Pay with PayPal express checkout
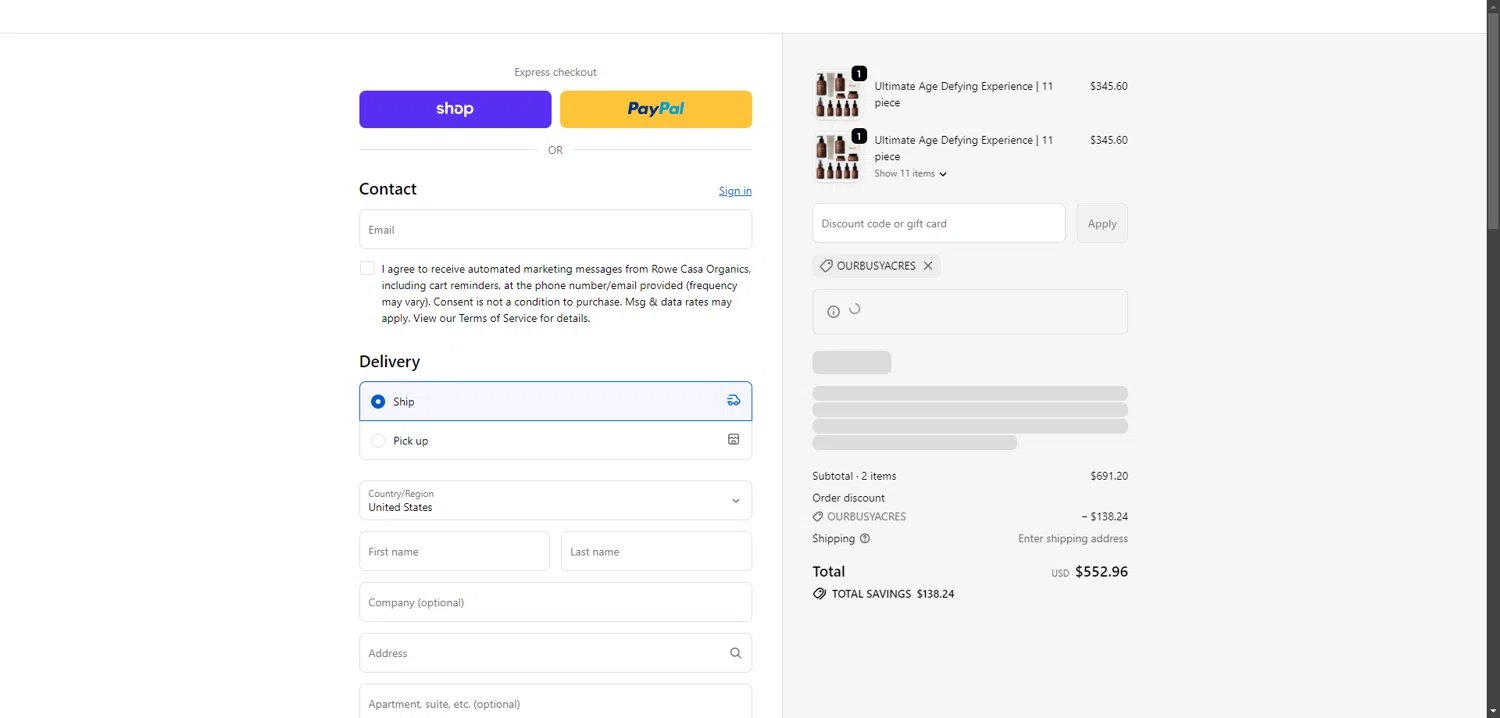The height and width of the screenshot is (718, 1500). 655,109
